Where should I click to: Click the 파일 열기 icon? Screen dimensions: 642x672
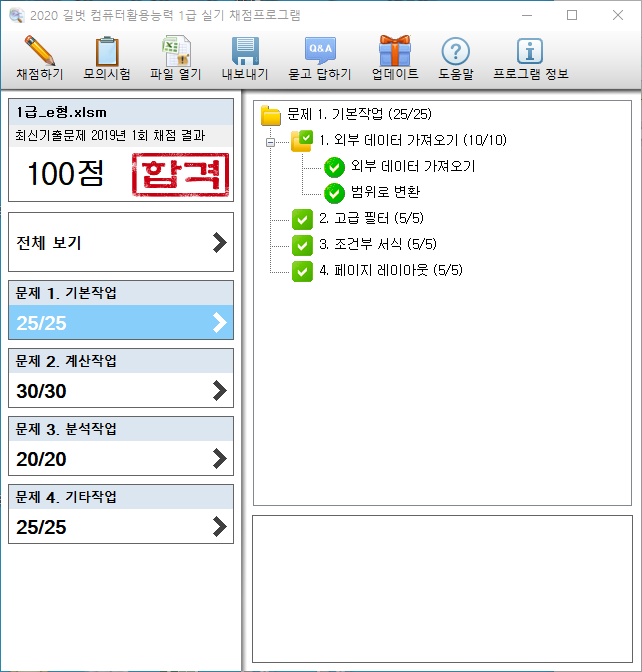tap(176, 51)
